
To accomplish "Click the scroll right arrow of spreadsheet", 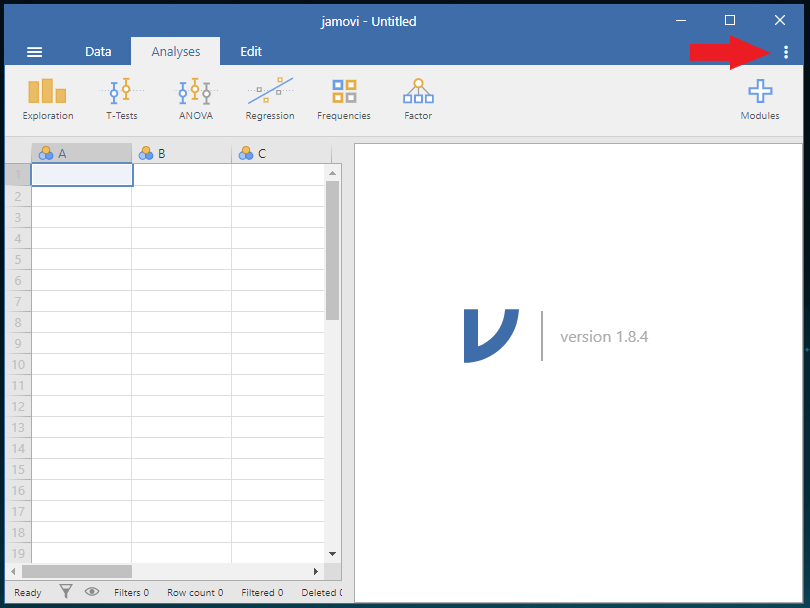I will pyautogui.click(x=316, y=571).
